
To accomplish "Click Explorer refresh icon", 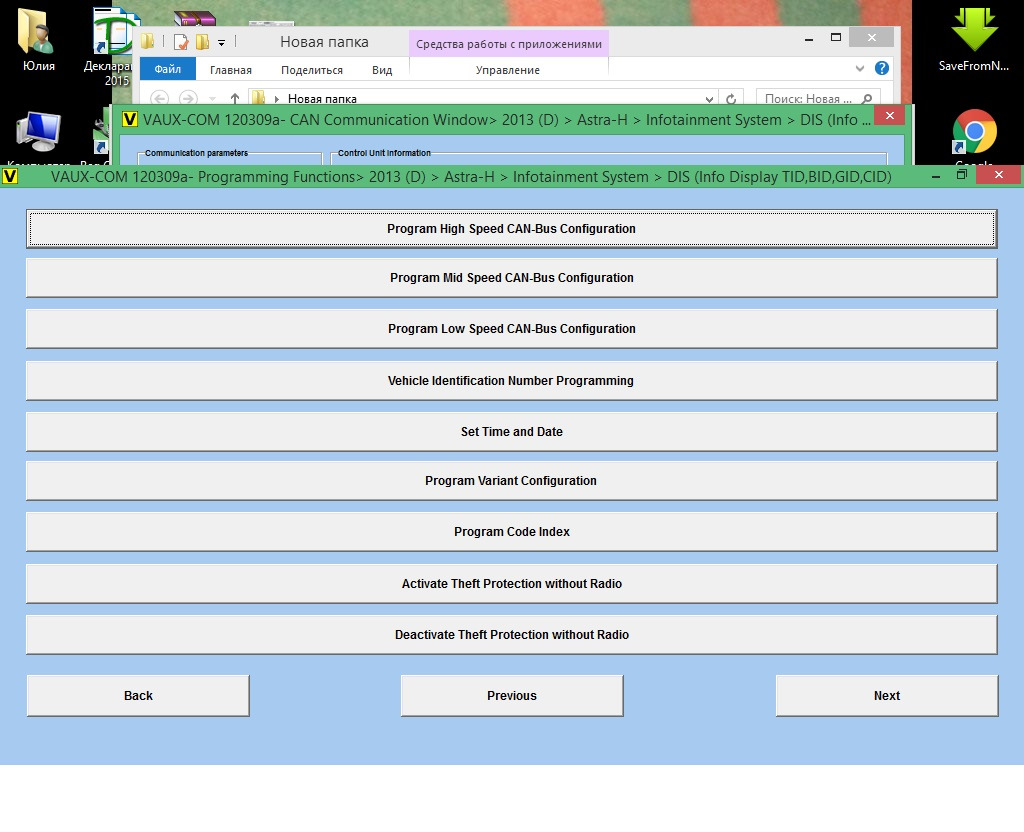I will click(731, 99).
